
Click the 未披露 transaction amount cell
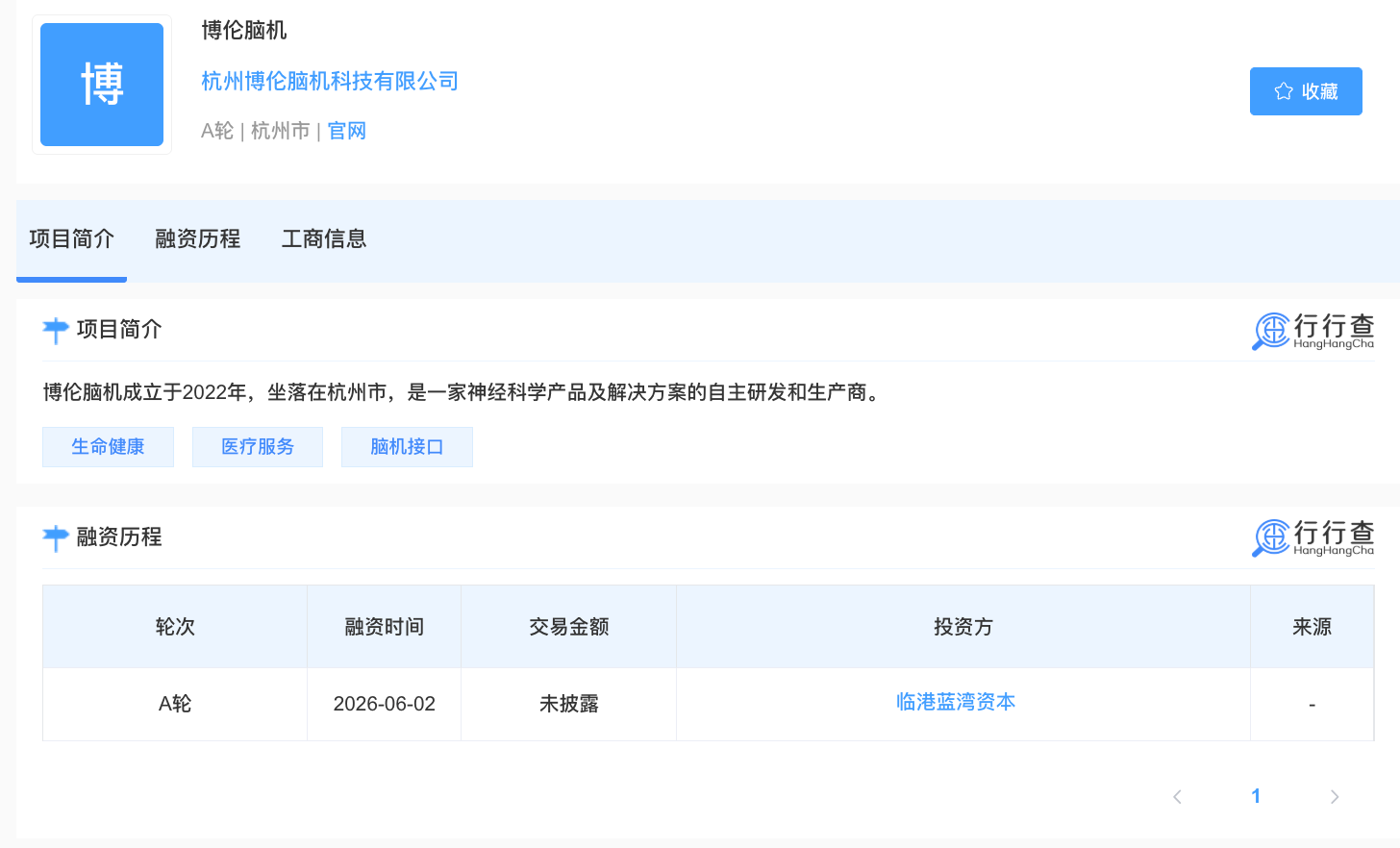pos(569,704)
